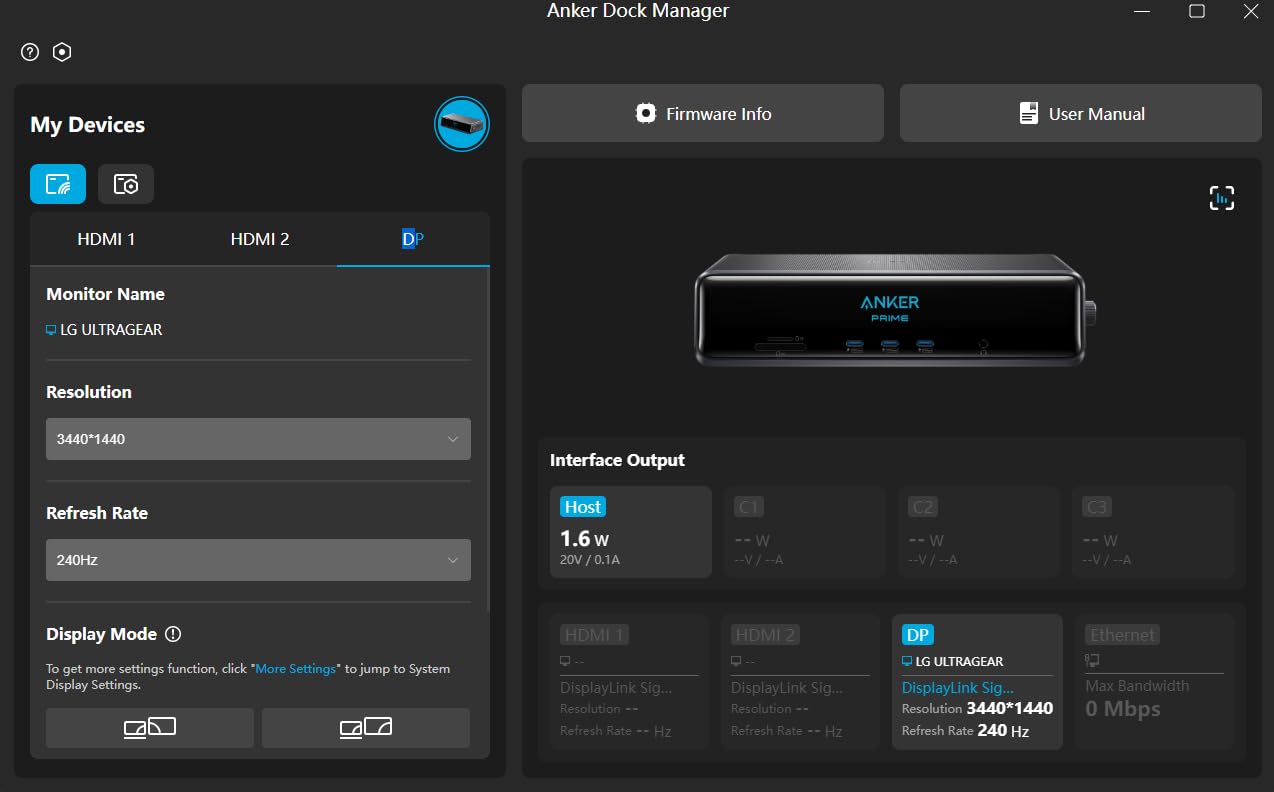Select the HDMI 1 output card
This screenshot has width=1274, height=792.
tap(629, 682)
